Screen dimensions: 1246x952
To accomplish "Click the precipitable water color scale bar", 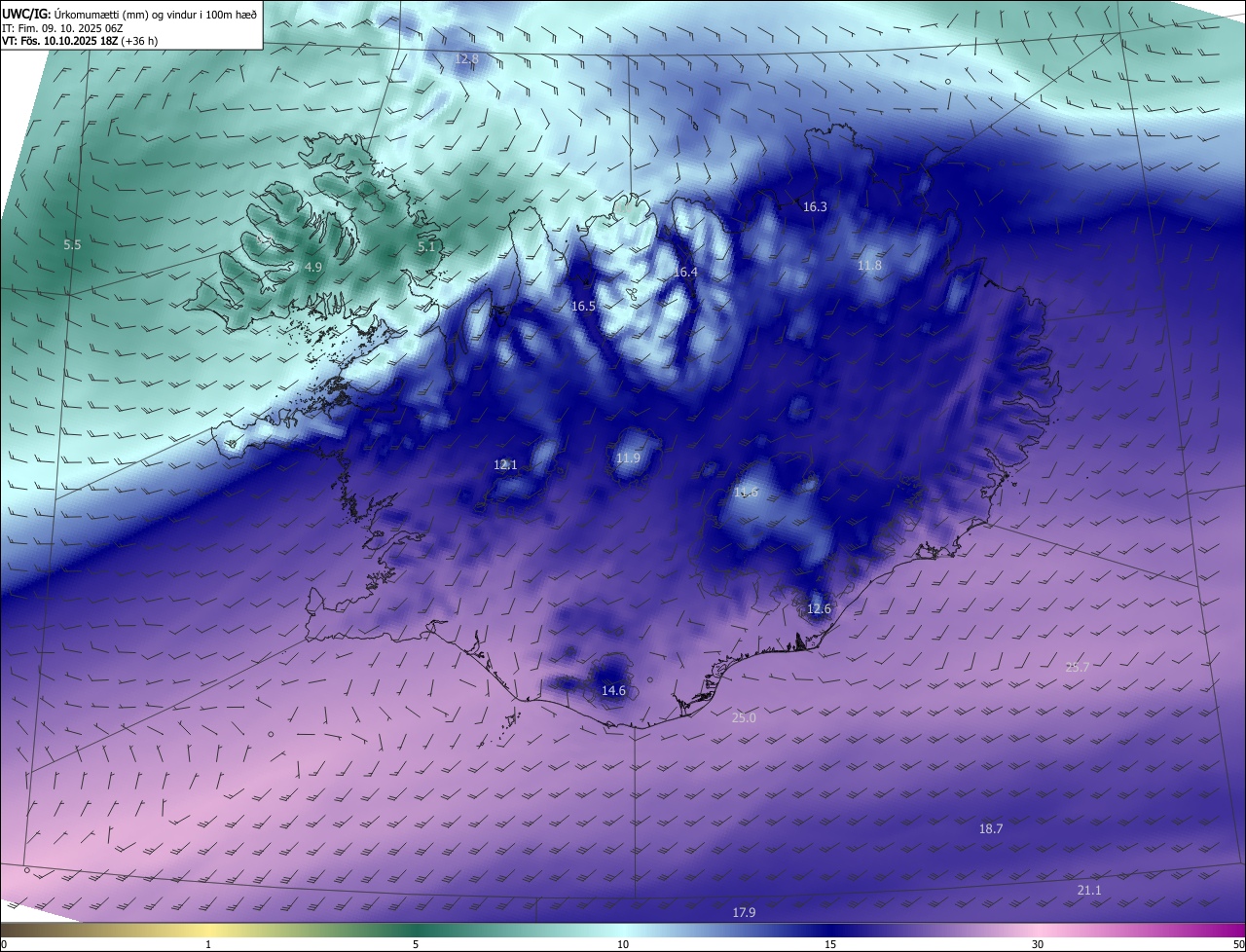I will 623,931.
